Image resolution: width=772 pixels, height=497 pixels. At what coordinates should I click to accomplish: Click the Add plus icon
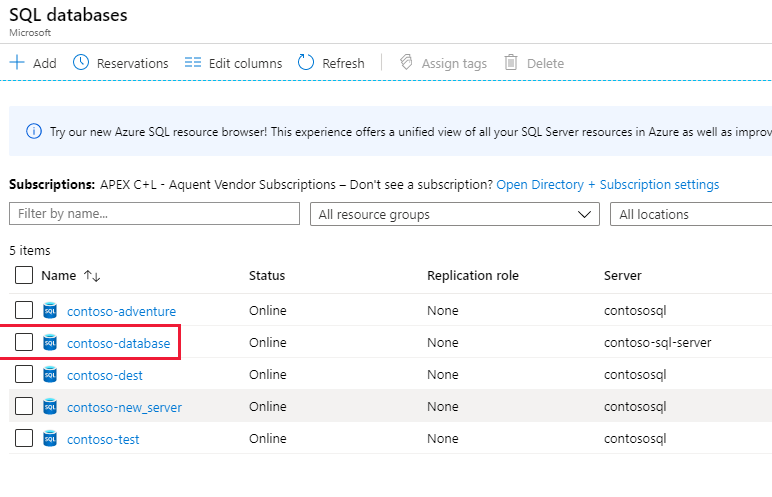pos(17,63)
